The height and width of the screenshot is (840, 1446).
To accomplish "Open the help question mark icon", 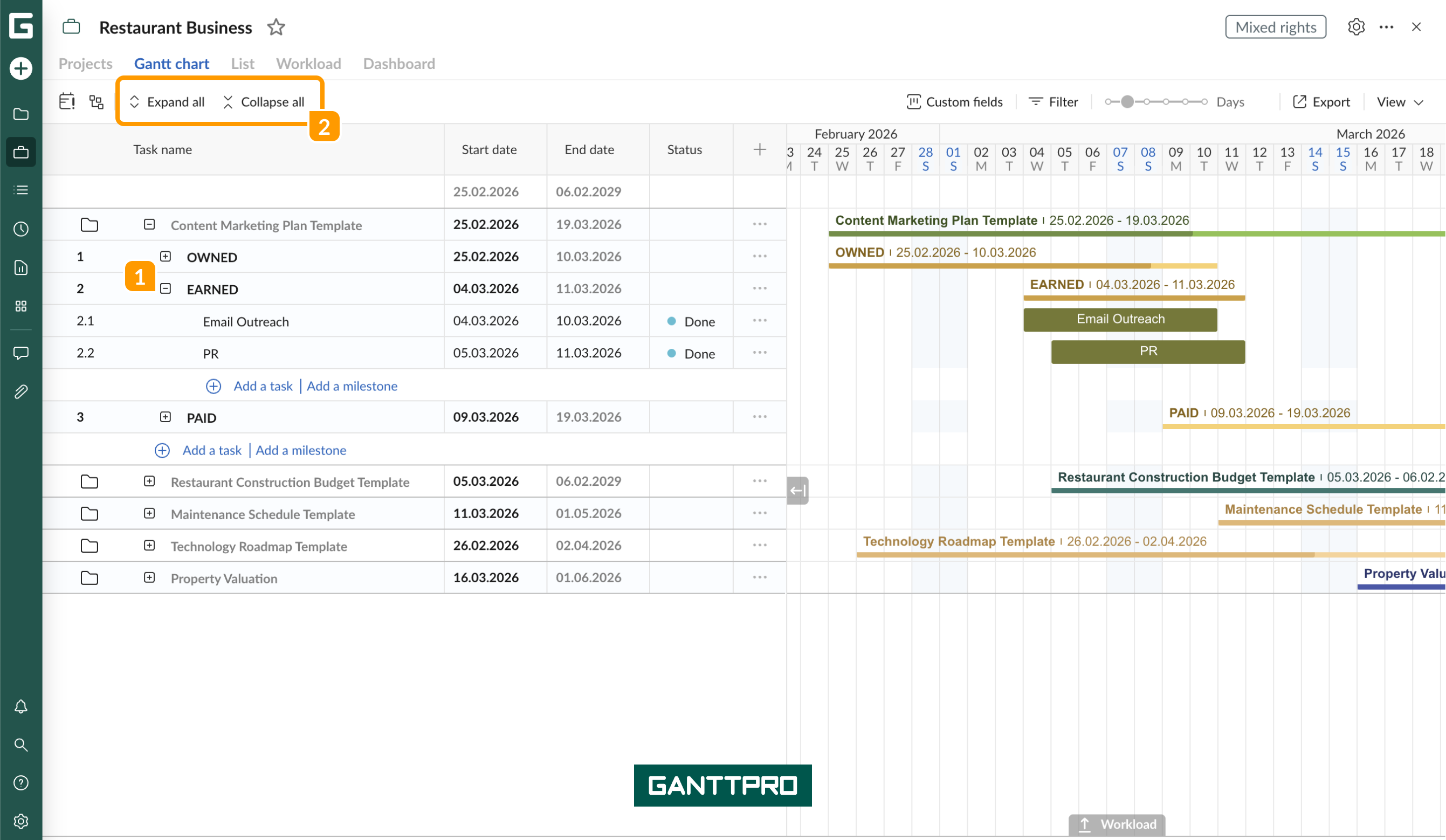I will [x=20, y=783].
